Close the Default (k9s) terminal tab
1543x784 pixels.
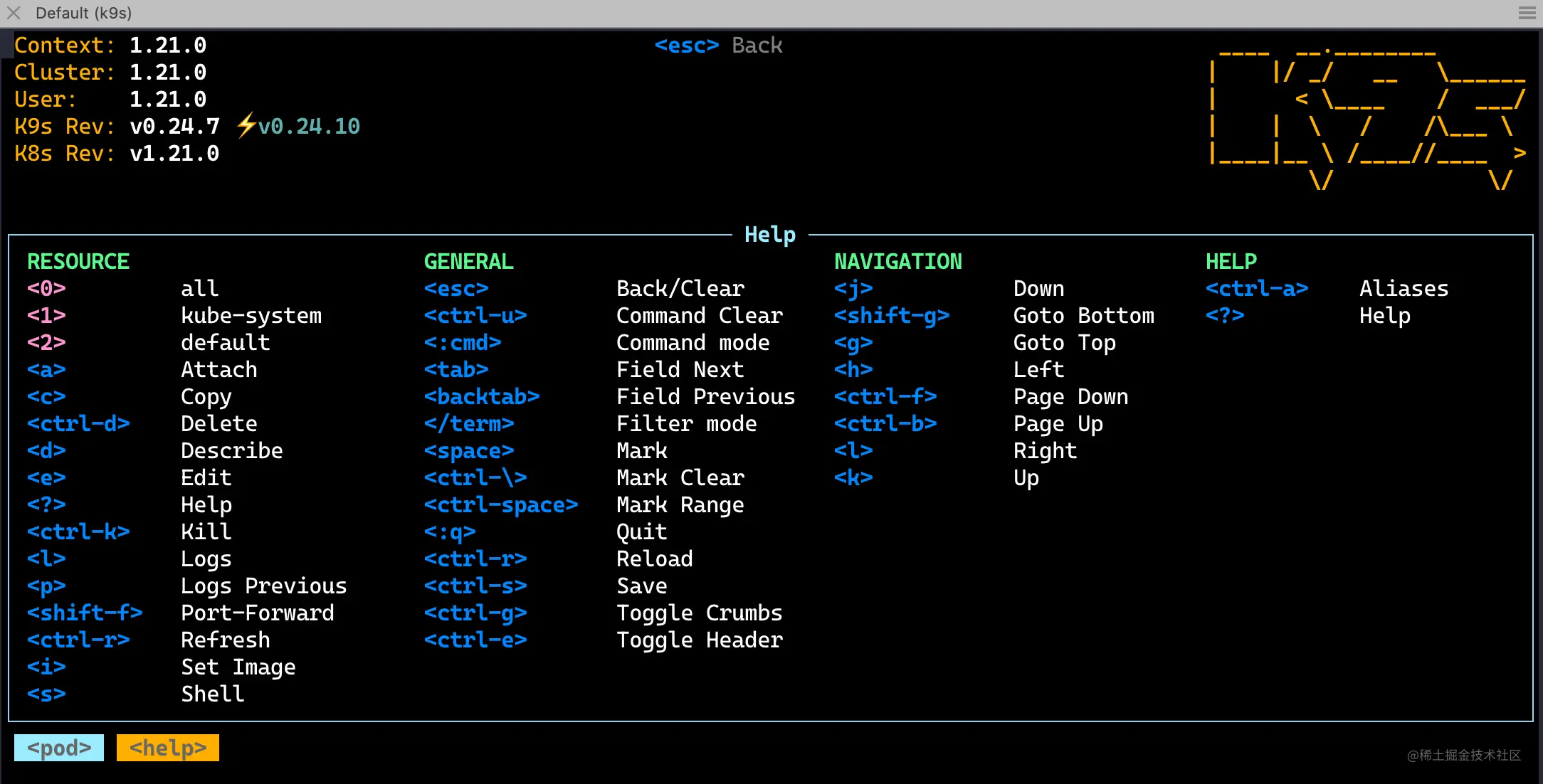tap(14, 13)
